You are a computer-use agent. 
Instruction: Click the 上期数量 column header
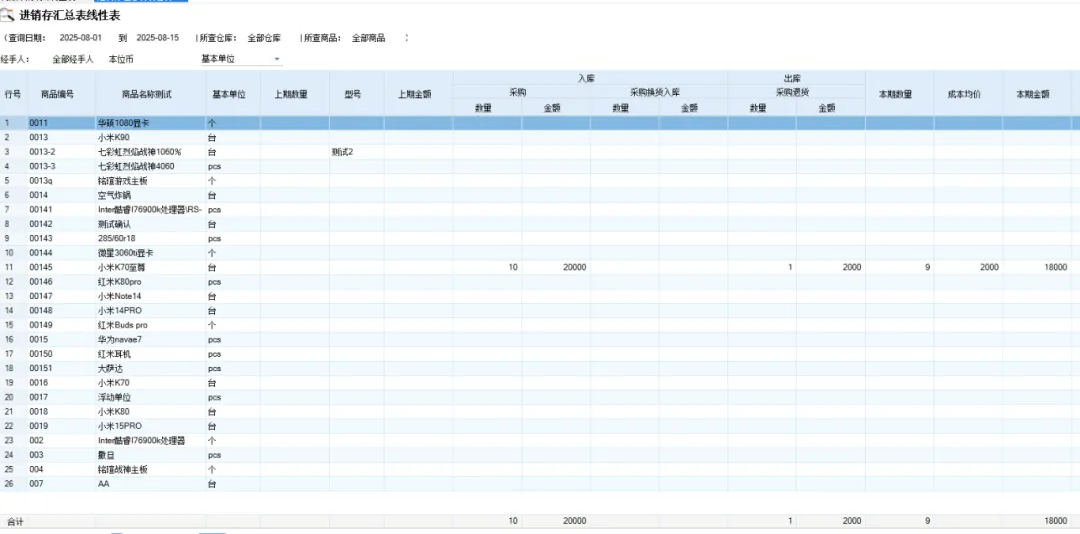[x=291, y=94]
